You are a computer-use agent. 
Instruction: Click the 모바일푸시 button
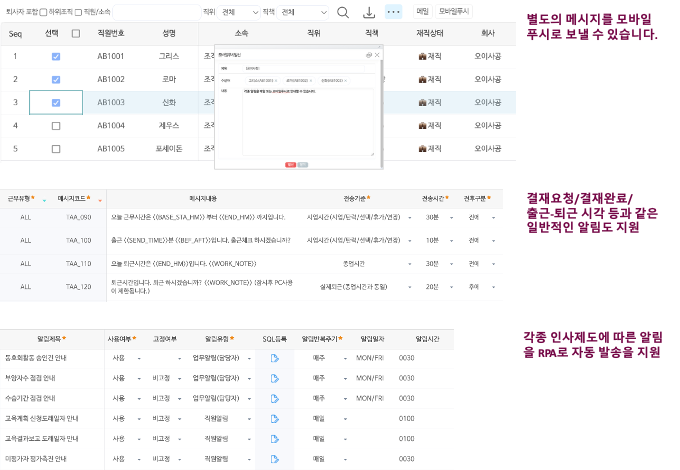[454, 11]
